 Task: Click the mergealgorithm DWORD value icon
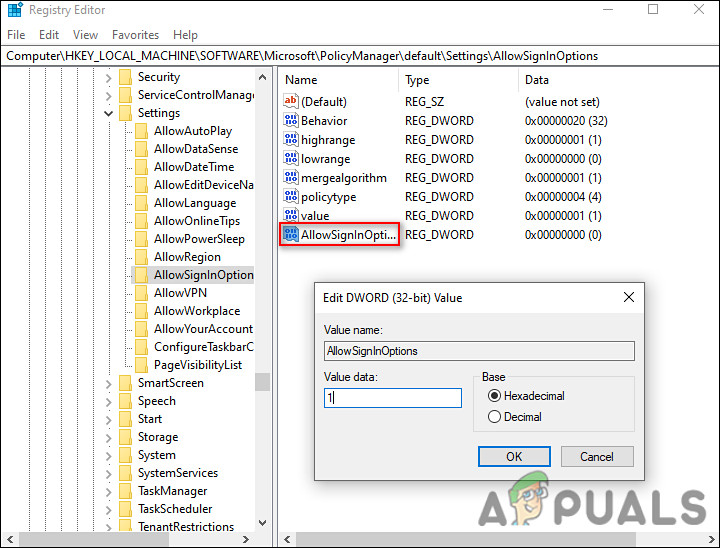(x=291, y=178)
